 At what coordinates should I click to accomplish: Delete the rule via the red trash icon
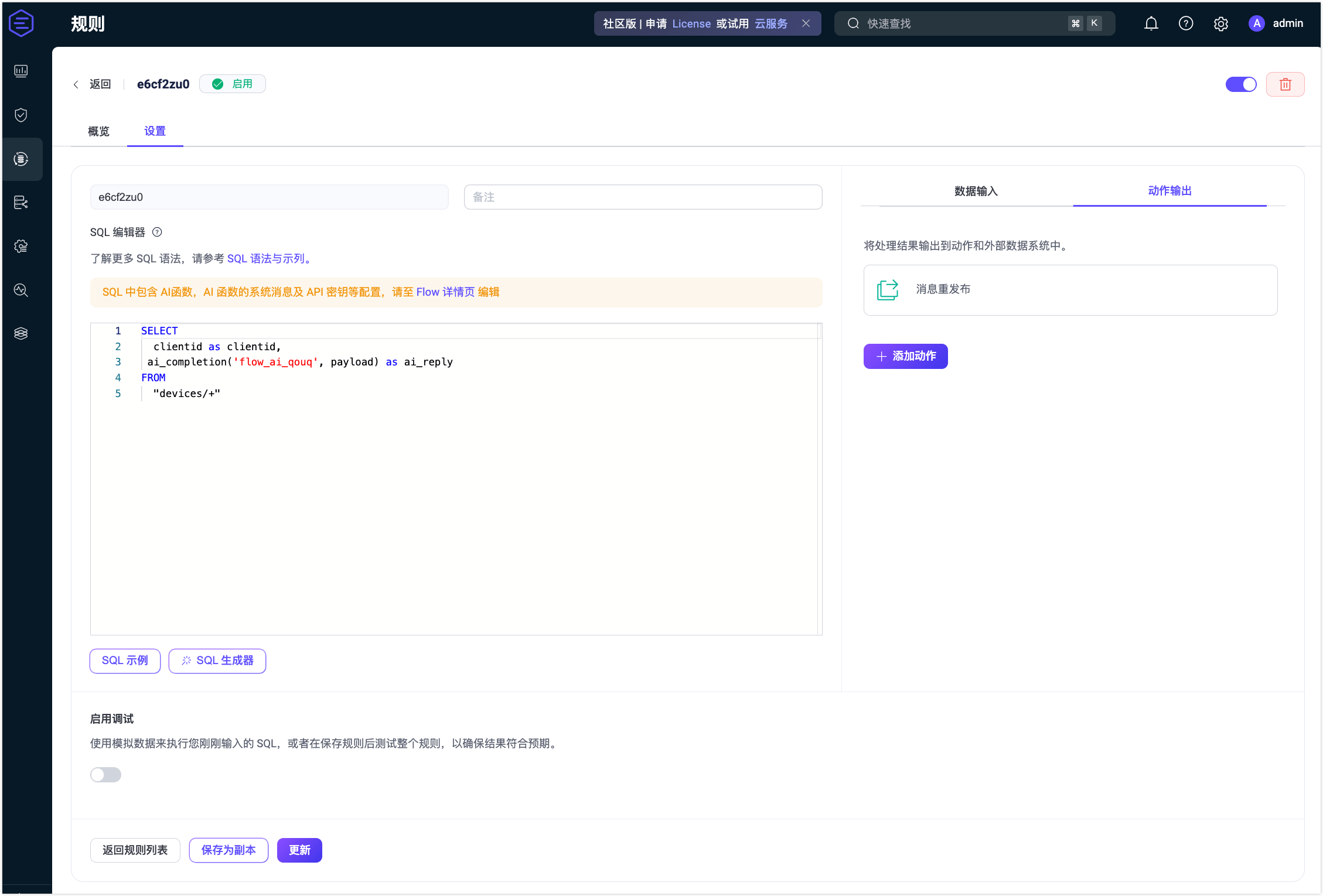[x=1286, y=84]
